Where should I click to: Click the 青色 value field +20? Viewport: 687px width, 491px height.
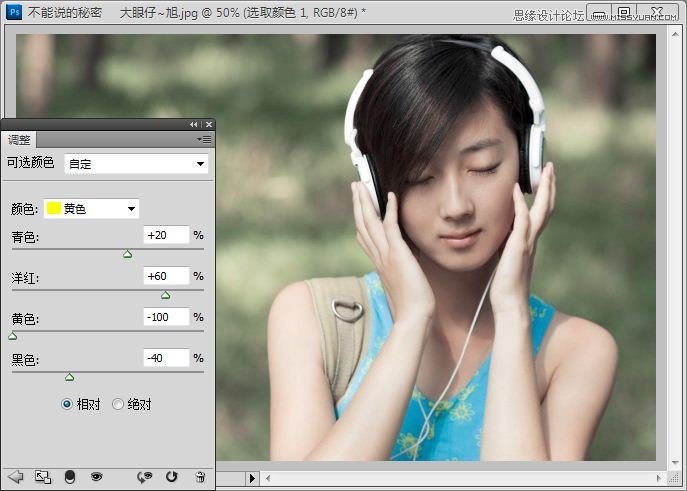[166, 235]
